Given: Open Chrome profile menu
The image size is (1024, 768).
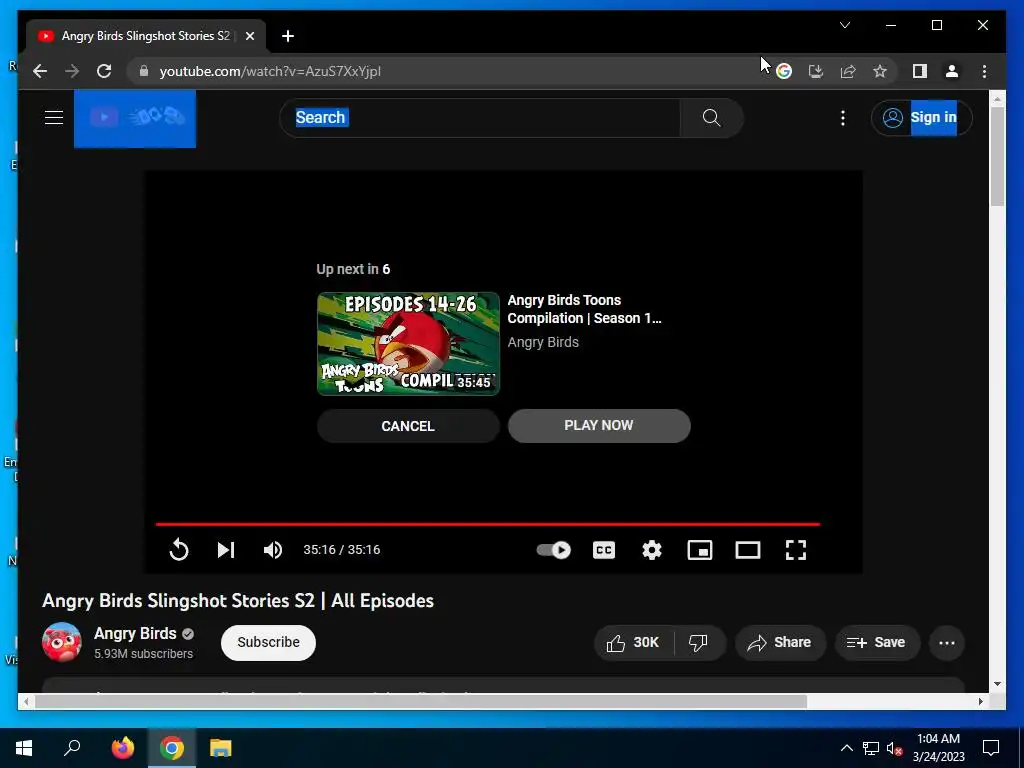Looking at the screenshot, I should (952, 71).
